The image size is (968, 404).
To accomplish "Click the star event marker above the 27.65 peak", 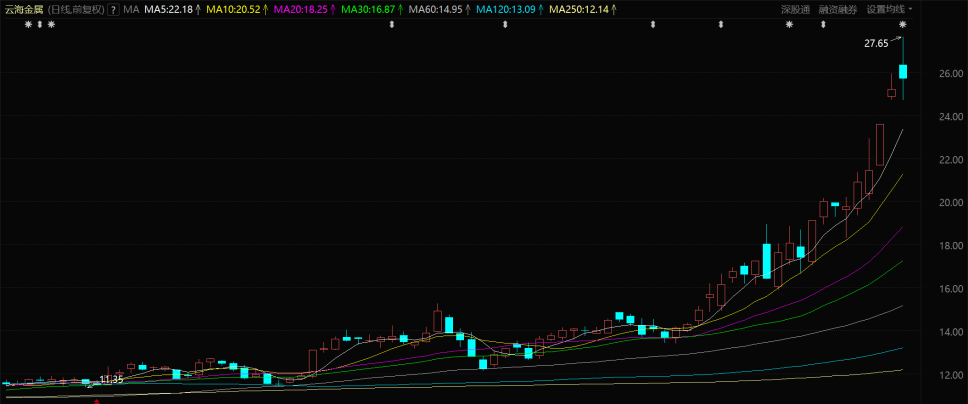I will 903,25.
